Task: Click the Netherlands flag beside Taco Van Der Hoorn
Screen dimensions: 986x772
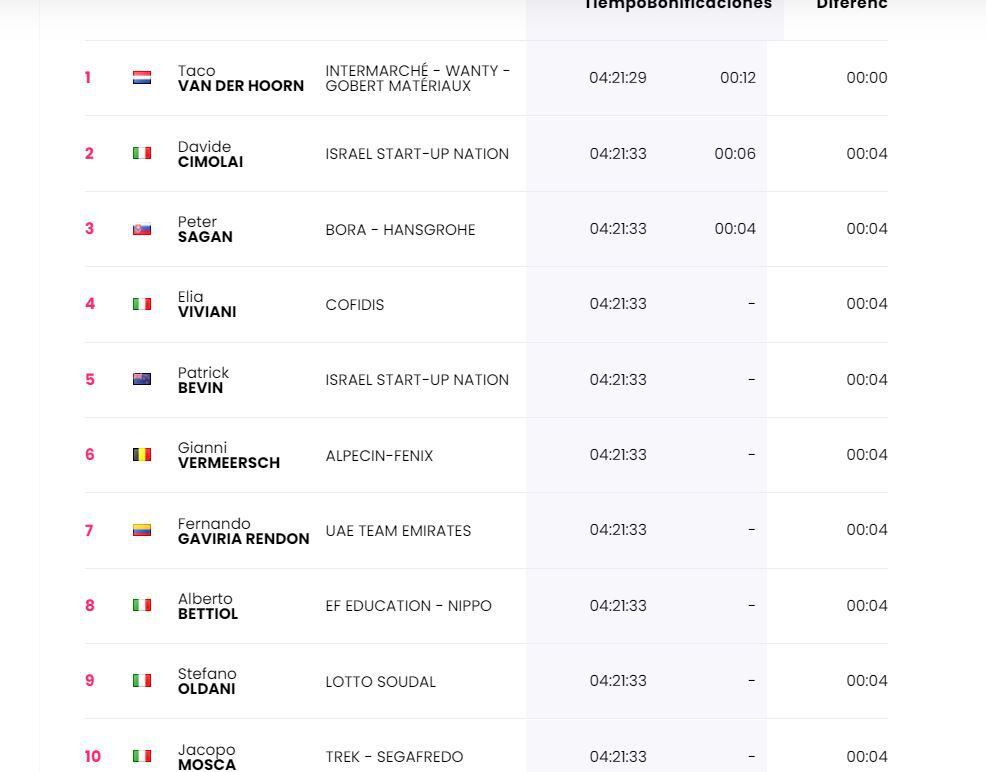Action: click(142, 78)
